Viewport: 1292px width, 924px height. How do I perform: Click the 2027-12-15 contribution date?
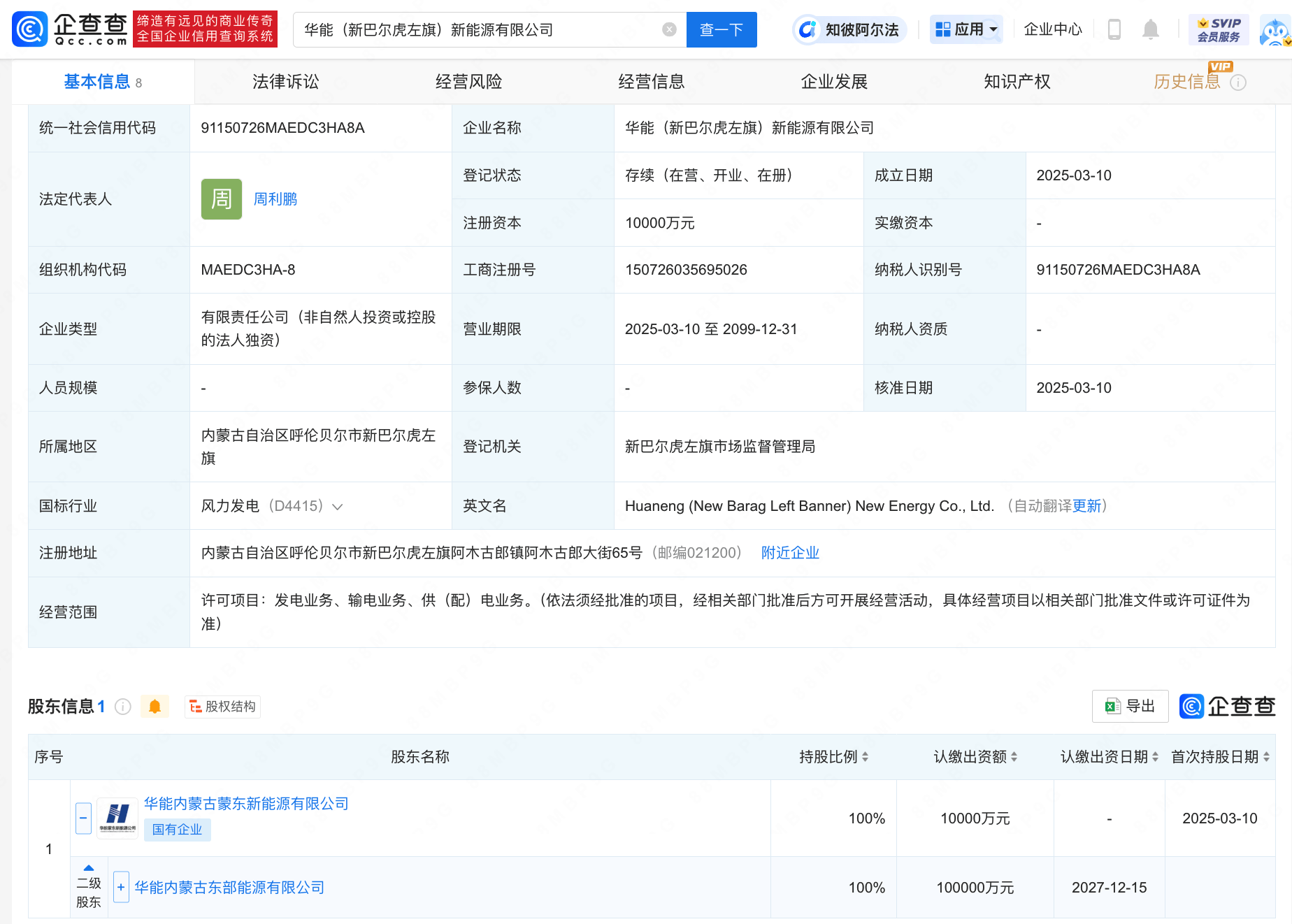[1110, 888]
